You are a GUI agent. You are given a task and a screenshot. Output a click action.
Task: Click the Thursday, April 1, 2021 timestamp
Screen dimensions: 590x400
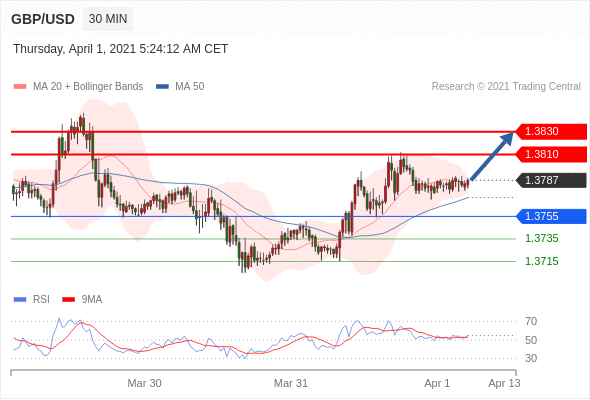[x=120, y=49]
